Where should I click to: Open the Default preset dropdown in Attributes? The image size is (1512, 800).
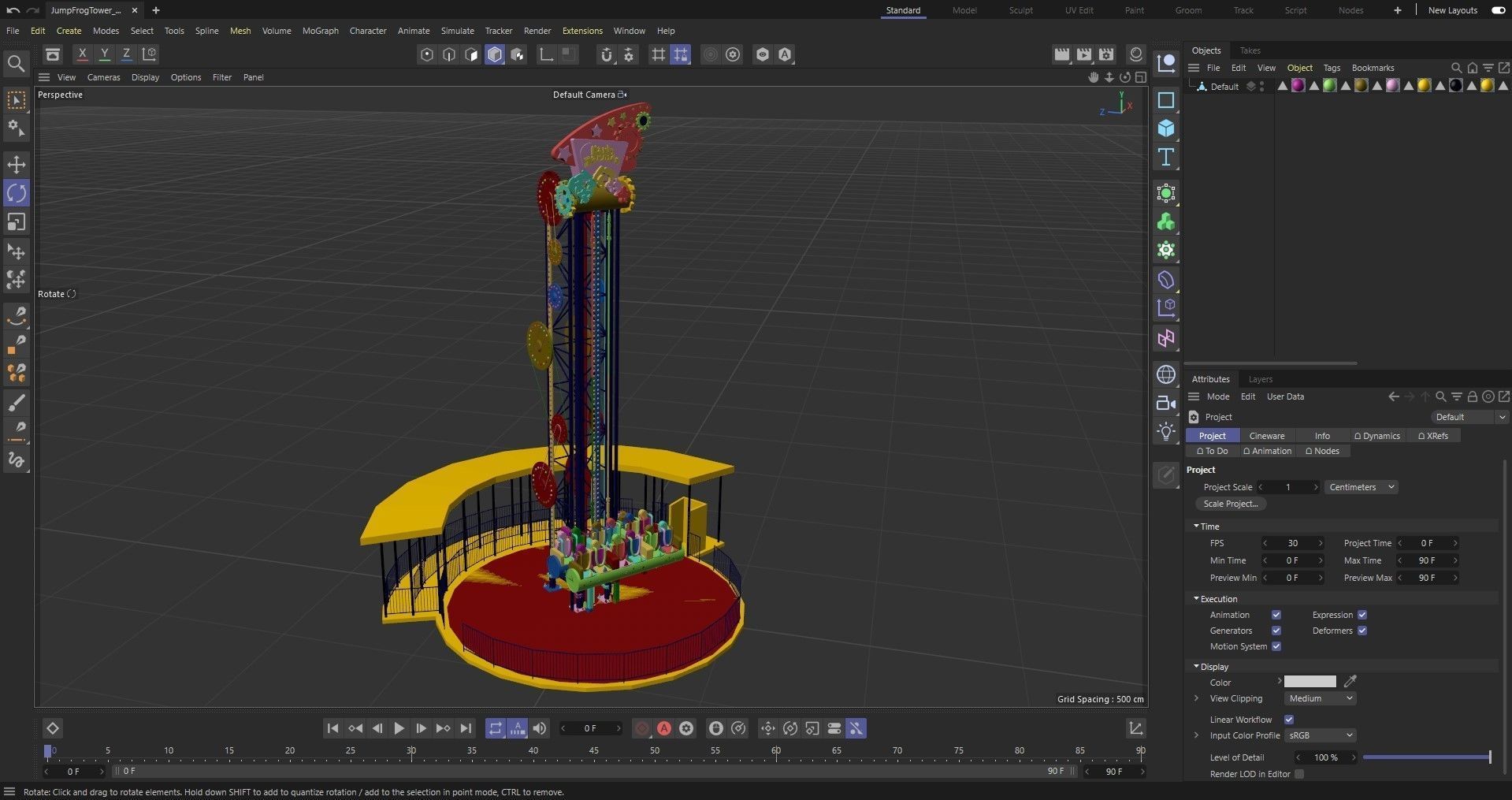pos(1469,417)
